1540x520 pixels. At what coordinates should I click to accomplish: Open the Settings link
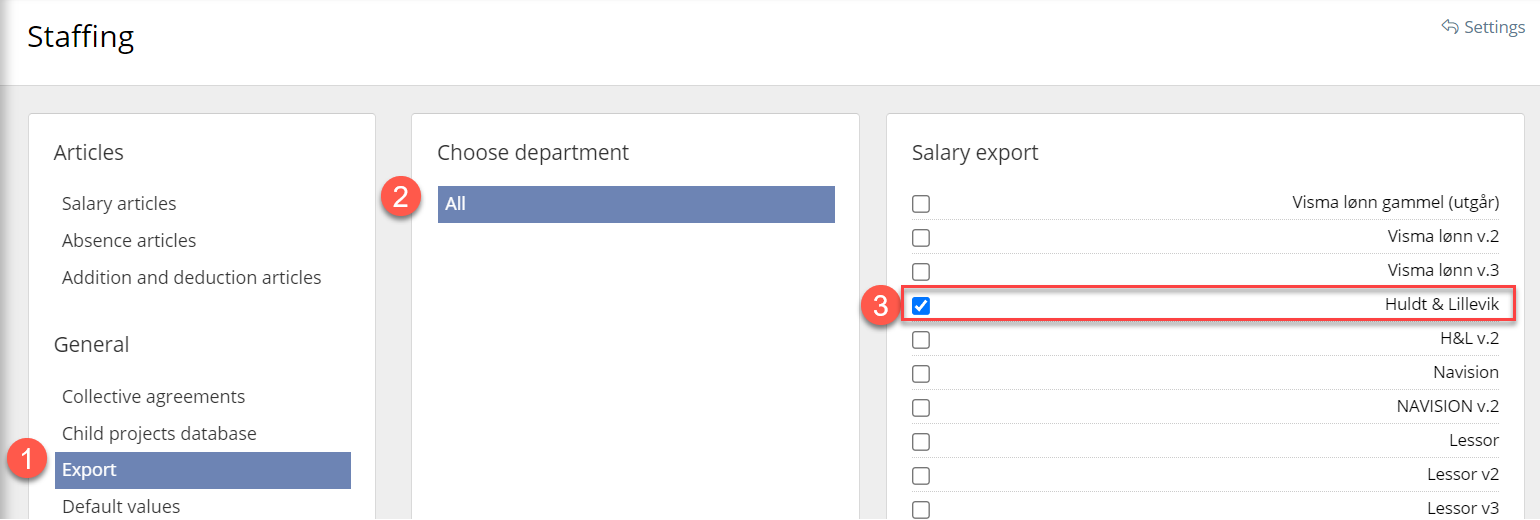coord(1494,27)
